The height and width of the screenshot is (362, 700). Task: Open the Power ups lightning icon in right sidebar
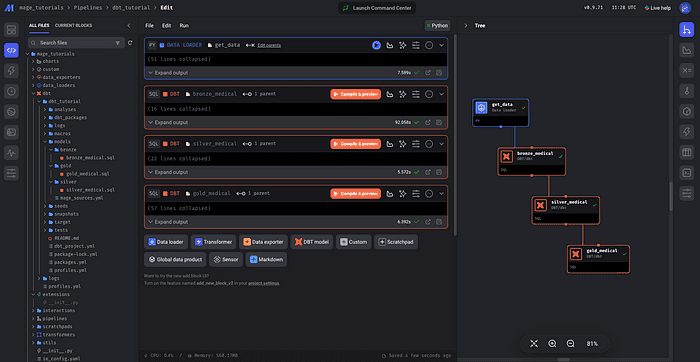[686, 132]
